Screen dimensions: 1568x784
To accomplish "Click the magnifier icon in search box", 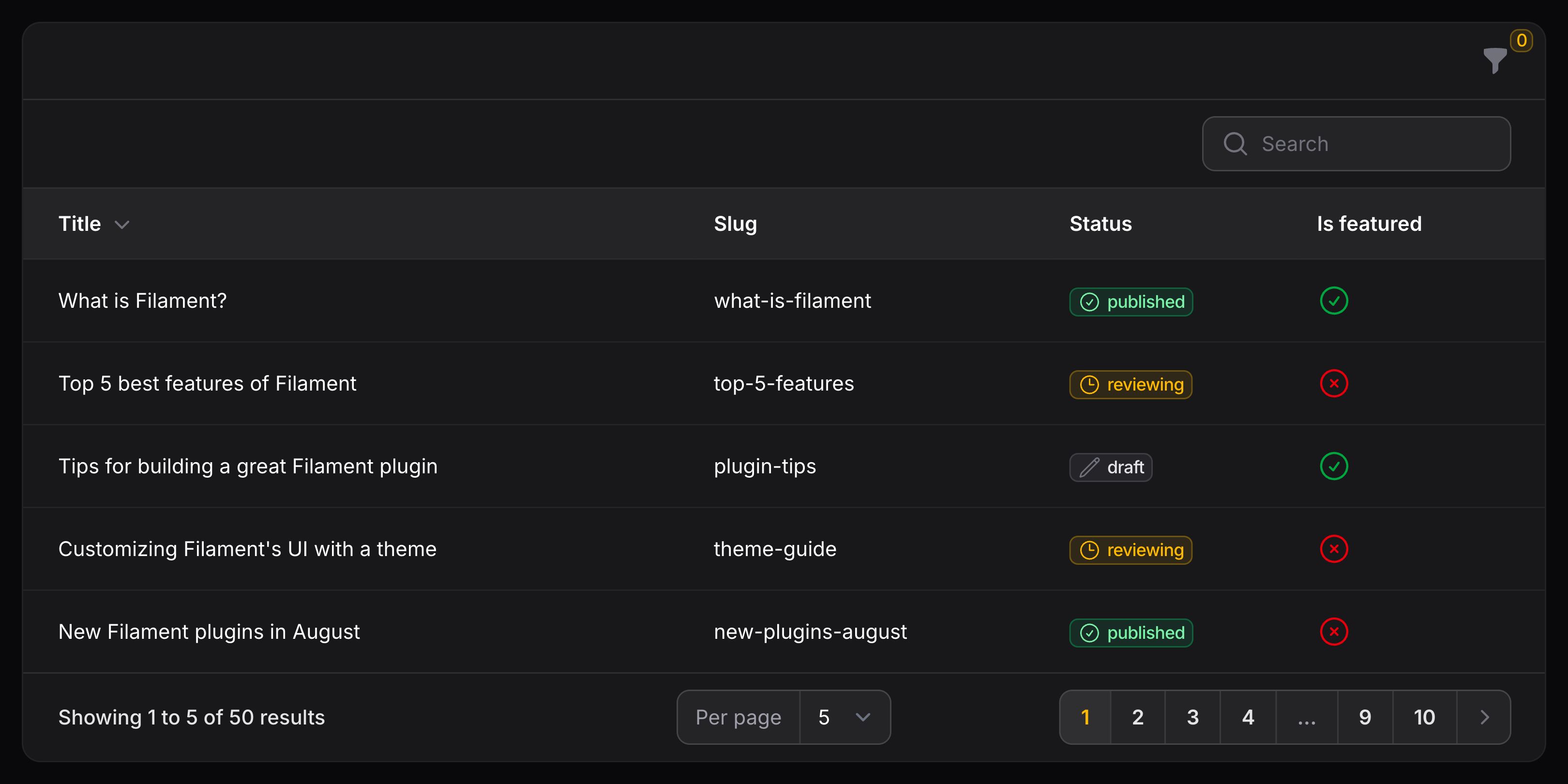I will (1235, 144).
